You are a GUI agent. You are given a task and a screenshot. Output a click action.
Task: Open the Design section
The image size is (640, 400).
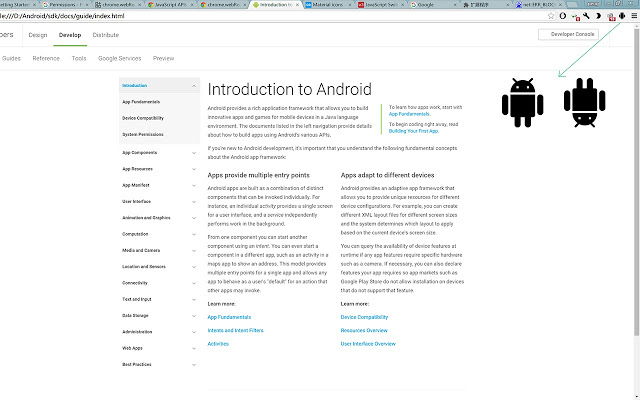pyautogui.click(x=38, y=35)
